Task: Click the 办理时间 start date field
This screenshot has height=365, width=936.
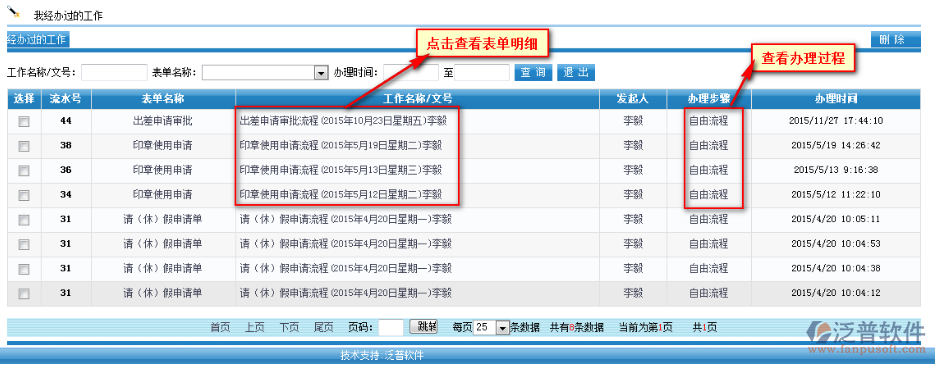Action: 411,73
